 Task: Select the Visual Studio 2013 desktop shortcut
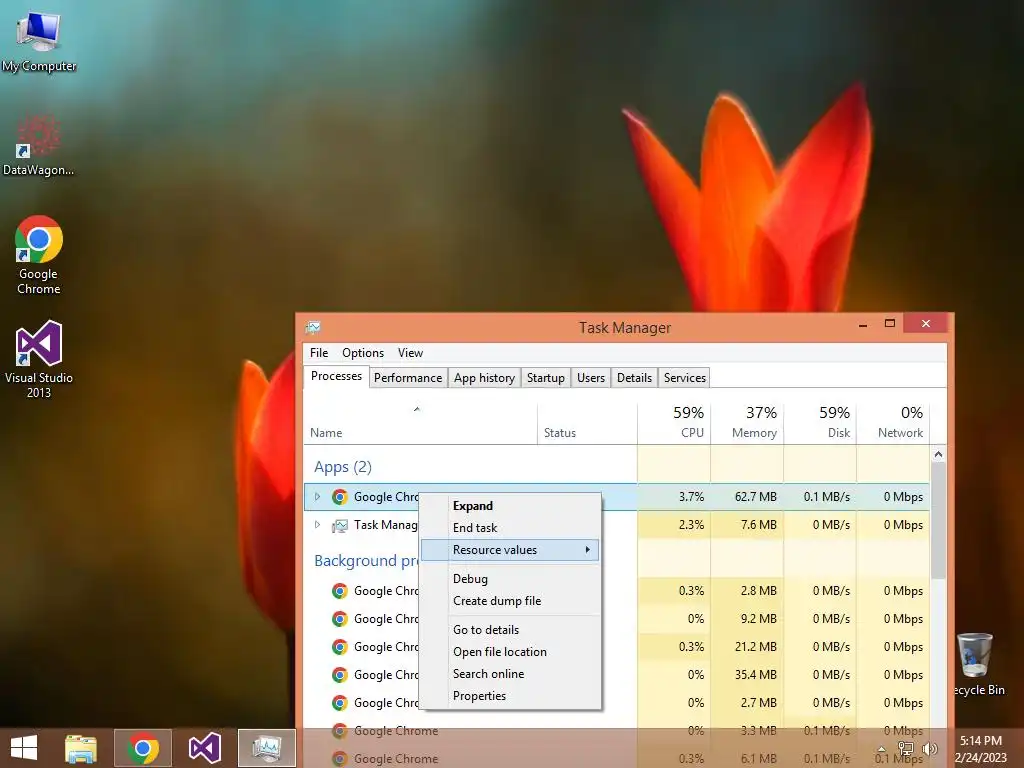39,359
